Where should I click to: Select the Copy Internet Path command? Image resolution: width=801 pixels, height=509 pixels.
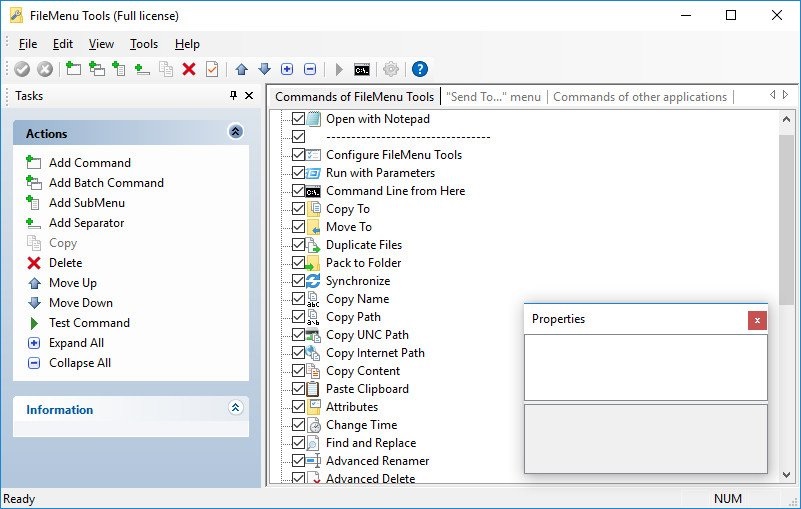375,353
